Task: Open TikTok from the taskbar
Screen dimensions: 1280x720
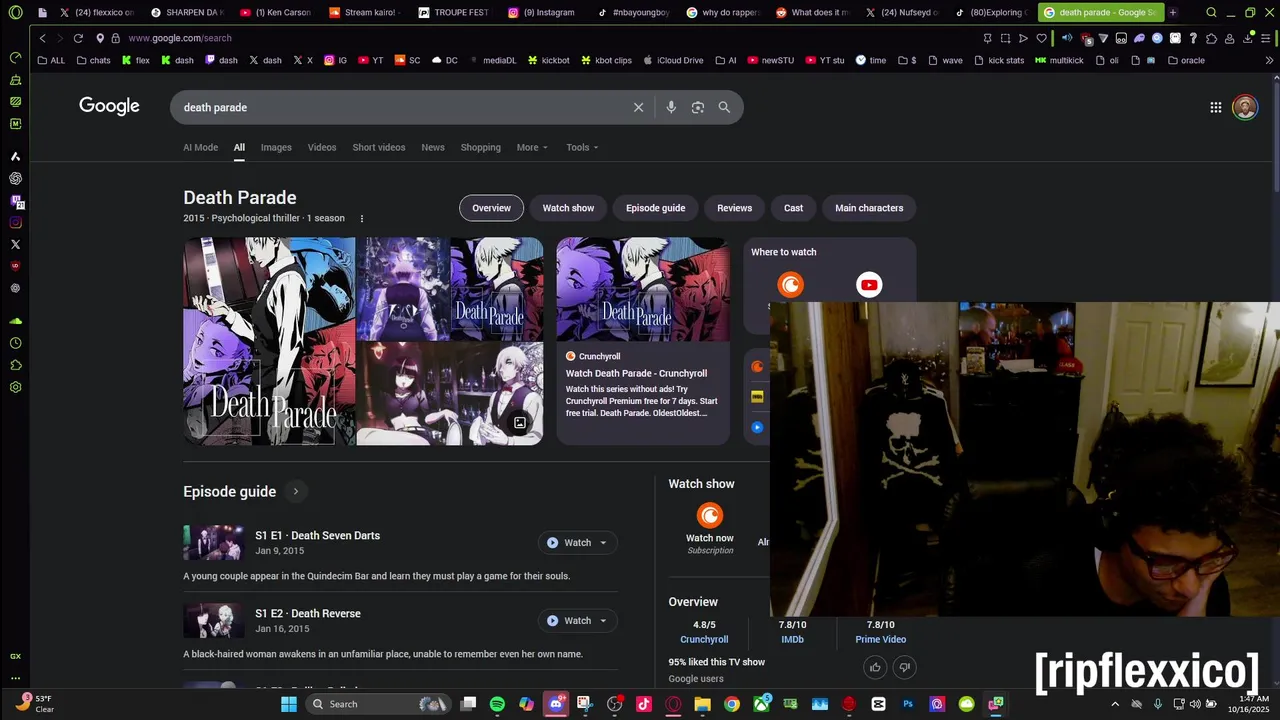Action: pyautogui.click(x=643, y=704)
